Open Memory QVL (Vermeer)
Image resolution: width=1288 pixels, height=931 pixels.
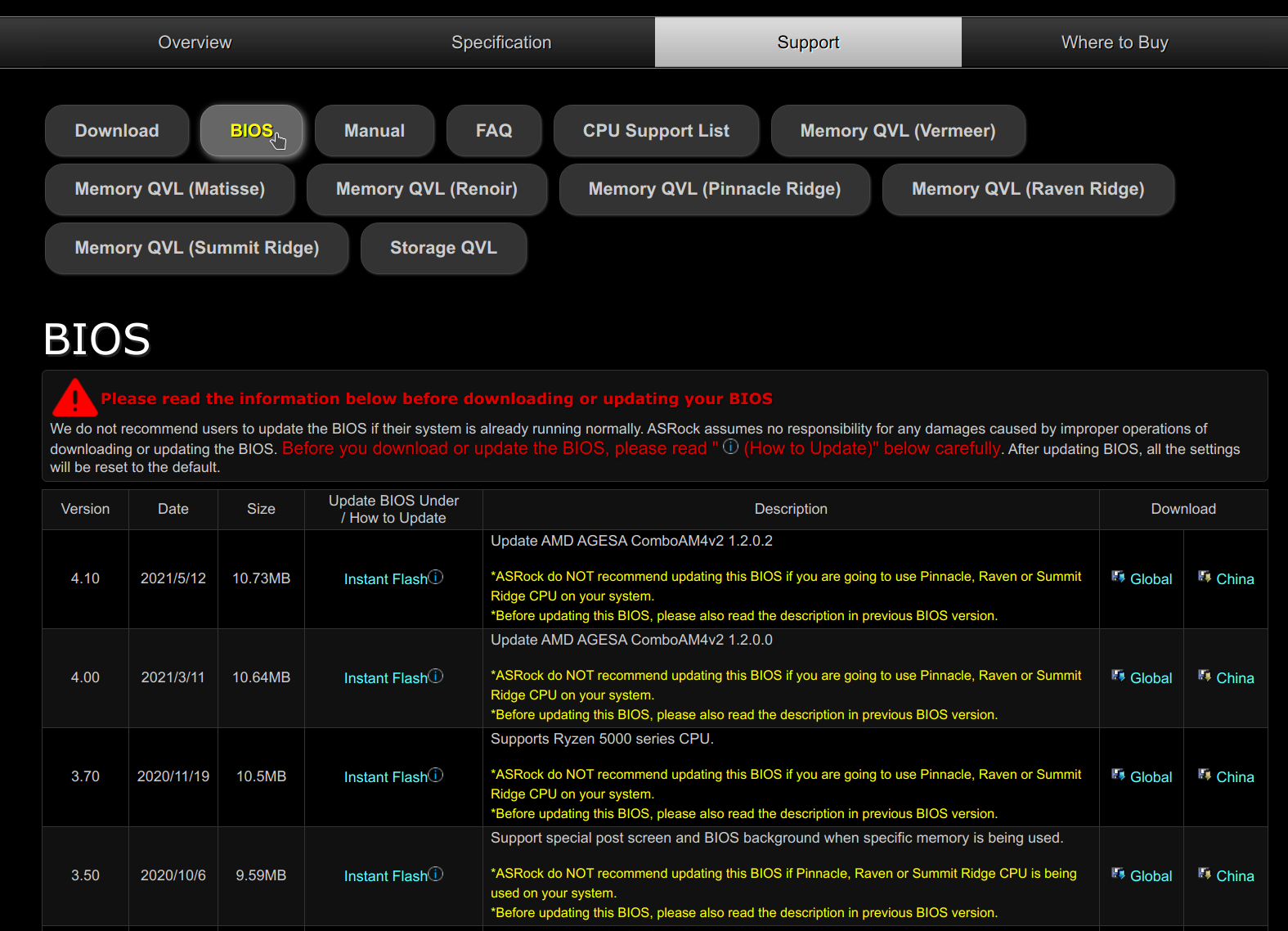pyautogui.click(x=898, y=131)
